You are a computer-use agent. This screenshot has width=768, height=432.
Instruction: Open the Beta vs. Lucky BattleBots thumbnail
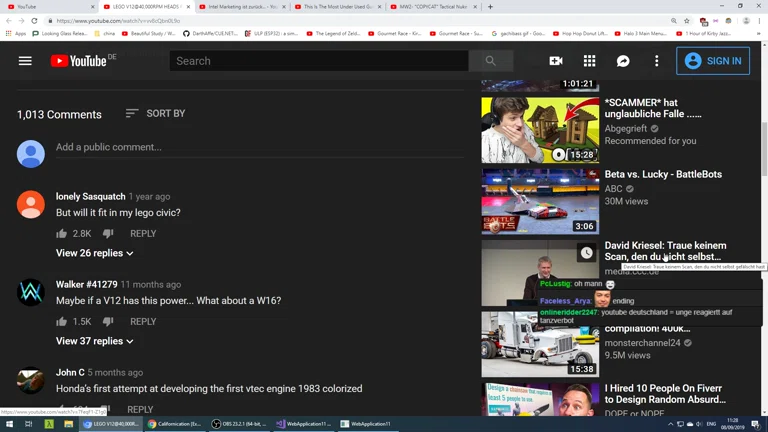540,201
